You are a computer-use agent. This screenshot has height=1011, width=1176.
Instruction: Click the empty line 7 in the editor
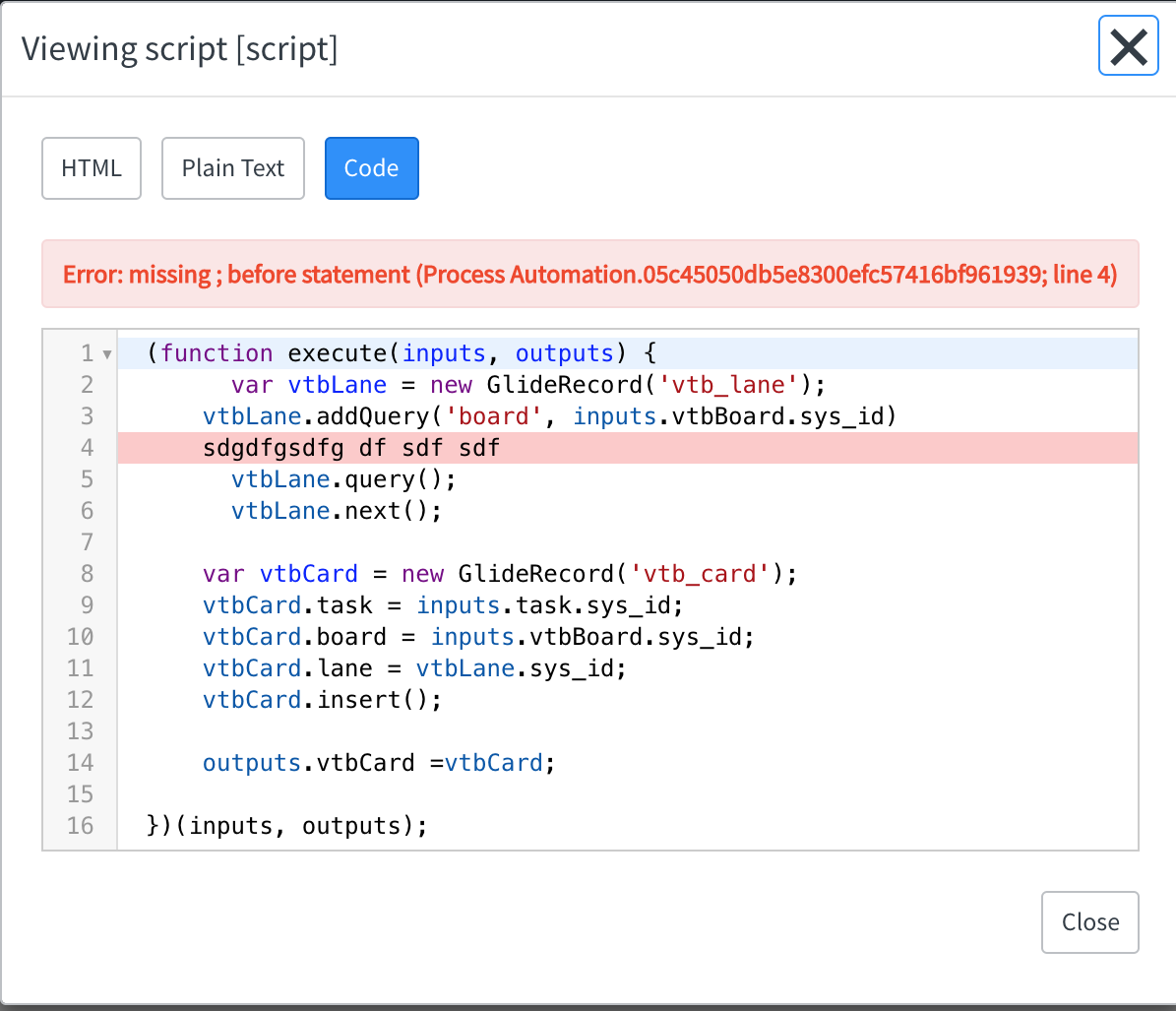628,542
